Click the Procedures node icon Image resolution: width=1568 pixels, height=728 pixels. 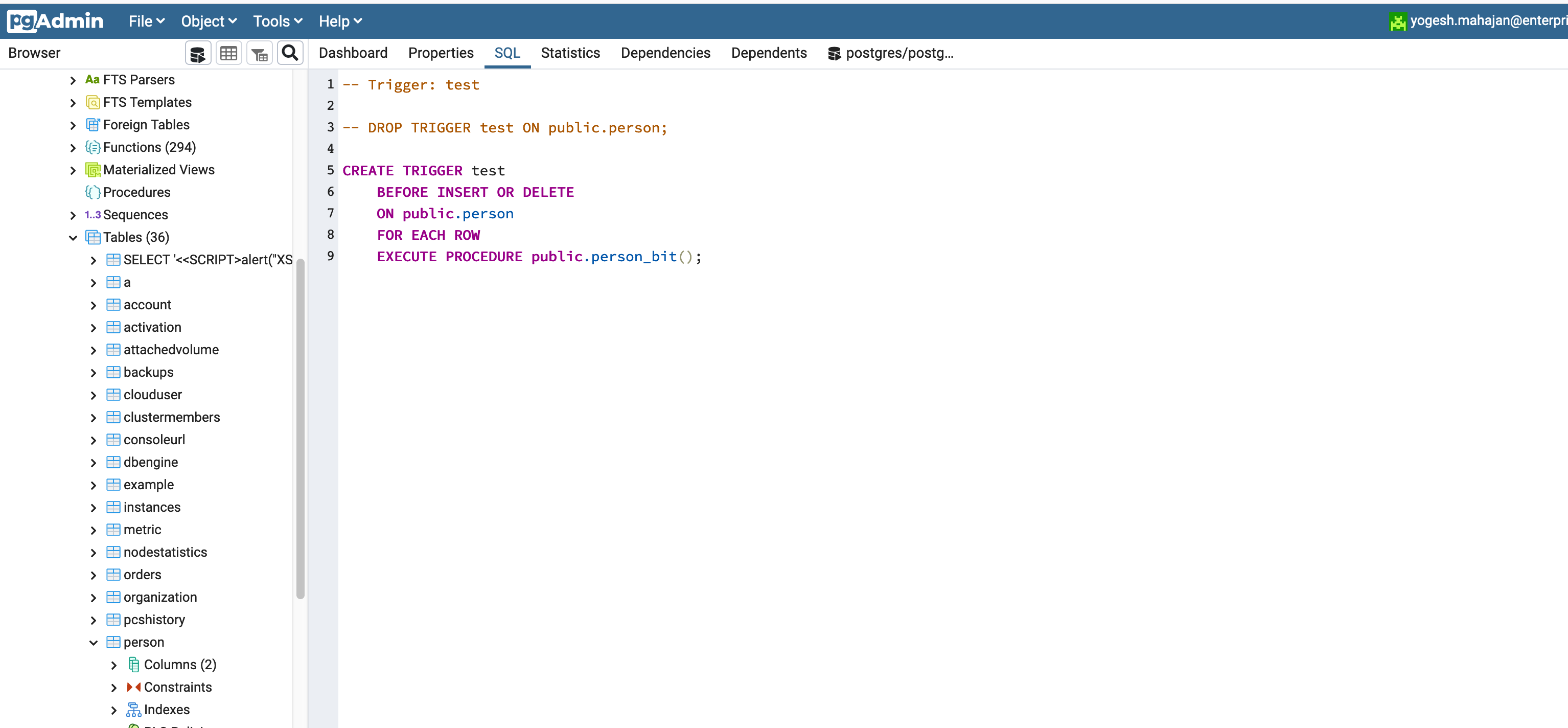[x=92, y=192]
